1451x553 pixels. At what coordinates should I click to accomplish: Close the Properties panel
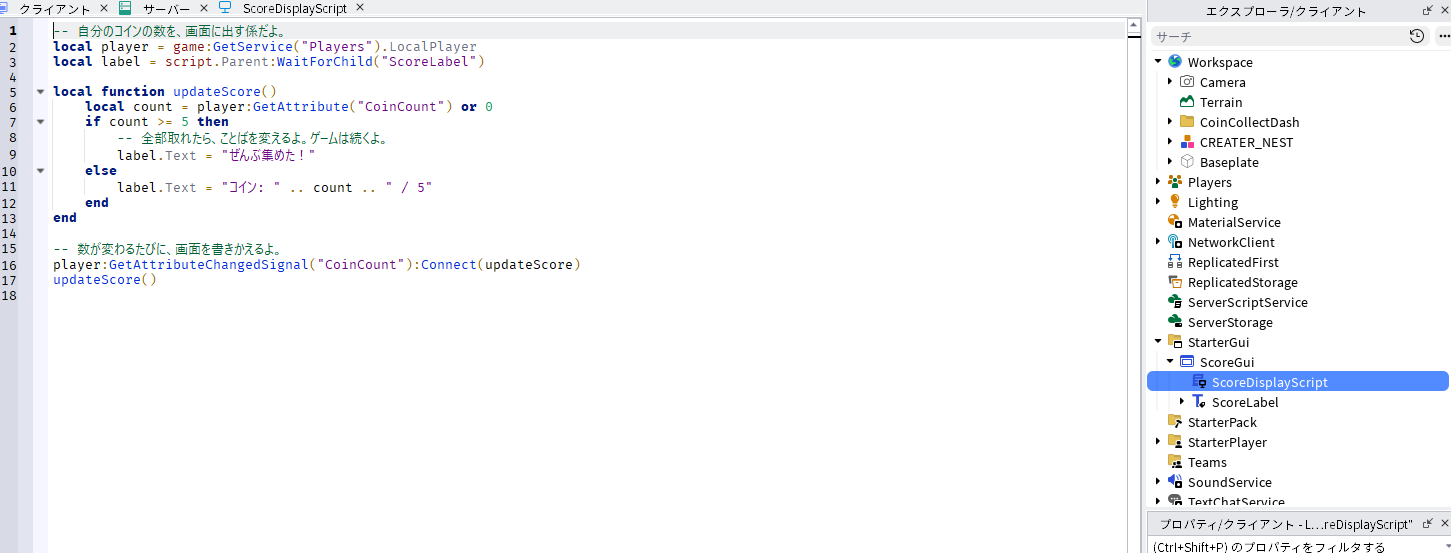point(1443,524)
